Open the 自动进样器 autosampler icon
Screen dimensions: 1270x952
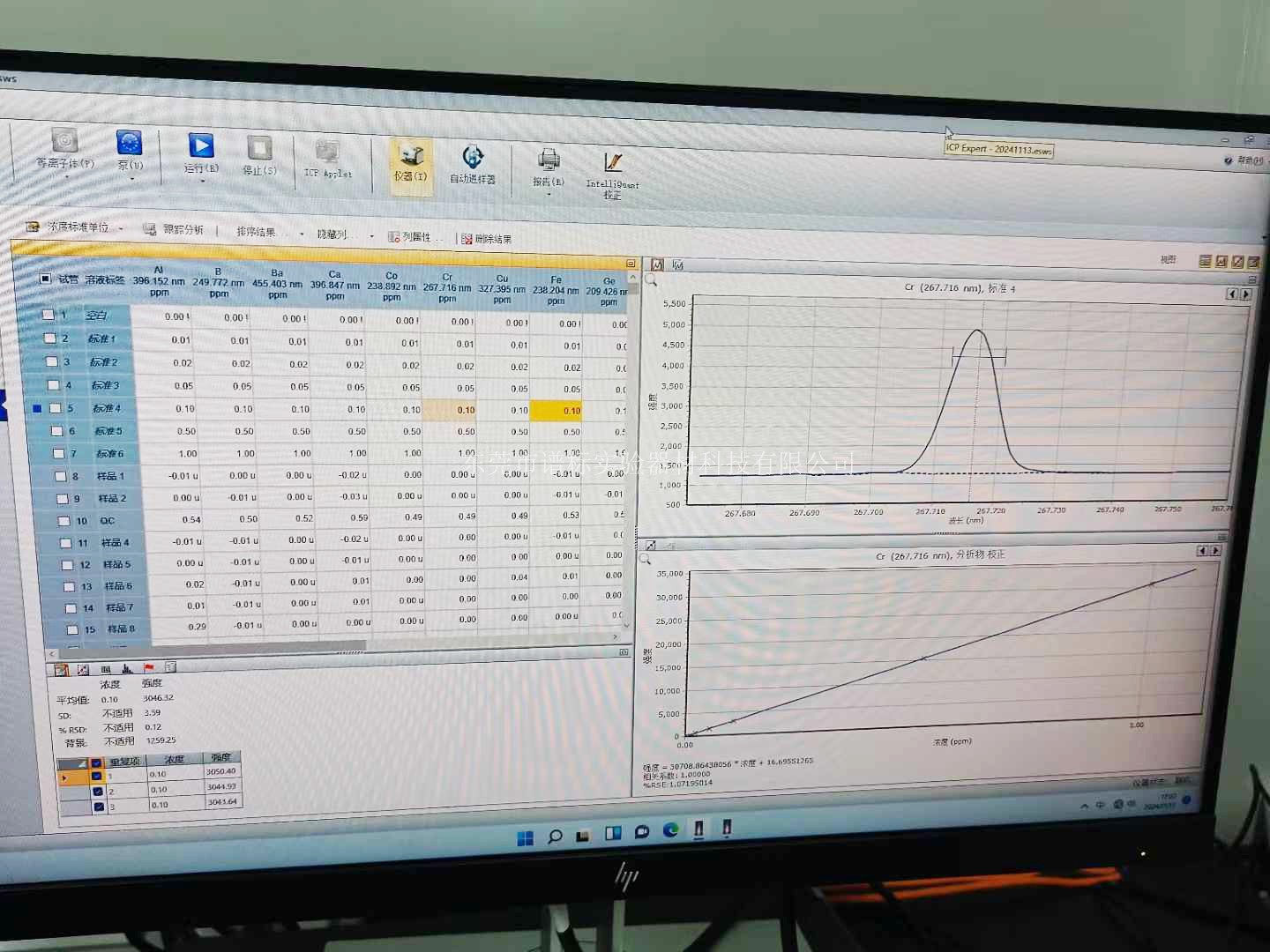click(473, 158)
